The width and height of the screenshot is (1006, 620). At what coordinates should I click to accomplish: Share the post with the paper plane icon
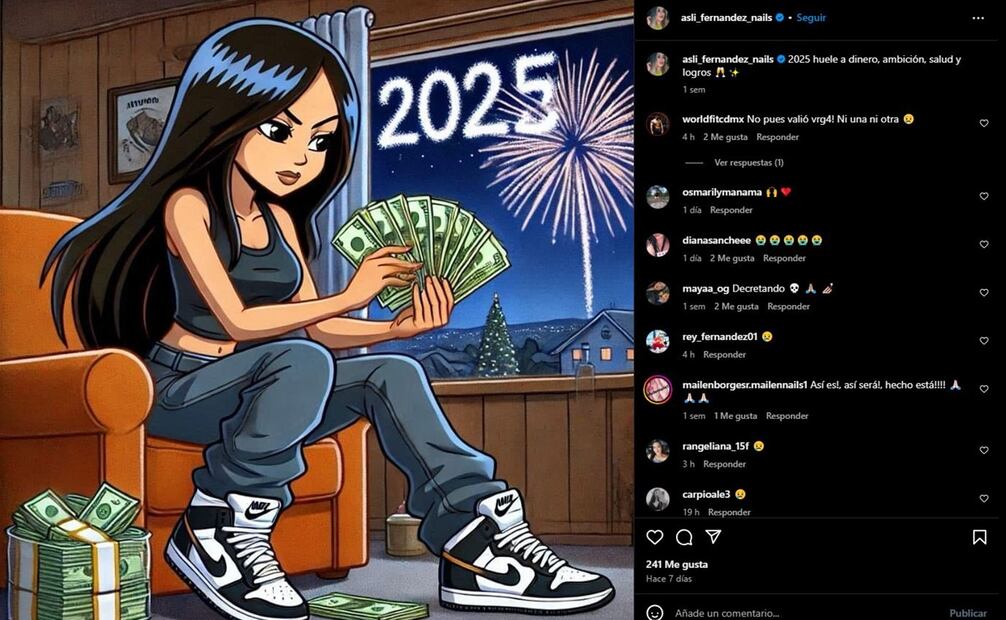click(713, 537)
